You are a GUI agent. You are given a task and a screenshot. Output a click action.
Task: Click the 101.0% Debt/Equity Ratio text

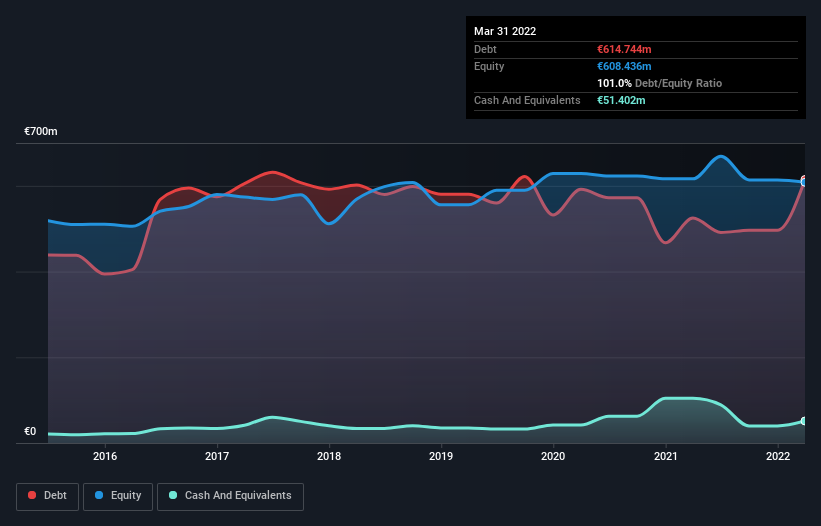tap(659, 83)
